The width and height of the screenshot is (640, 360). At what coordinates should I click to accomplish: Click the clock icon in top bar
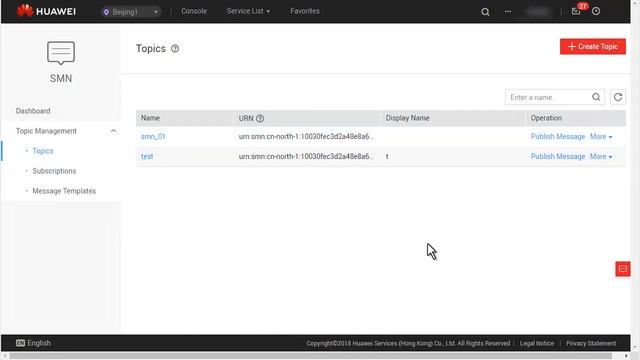596,11
